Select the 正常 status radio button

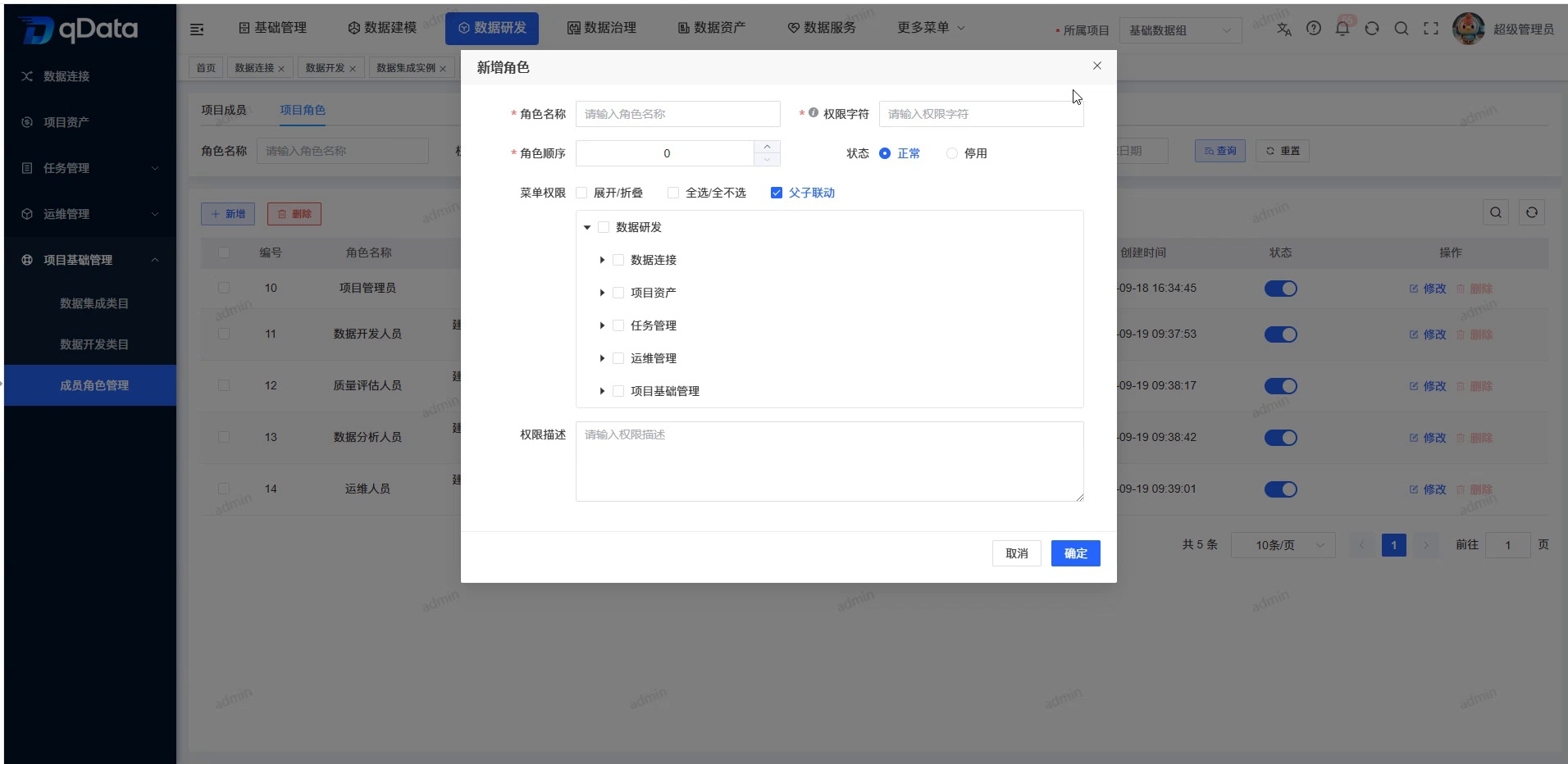885,153
